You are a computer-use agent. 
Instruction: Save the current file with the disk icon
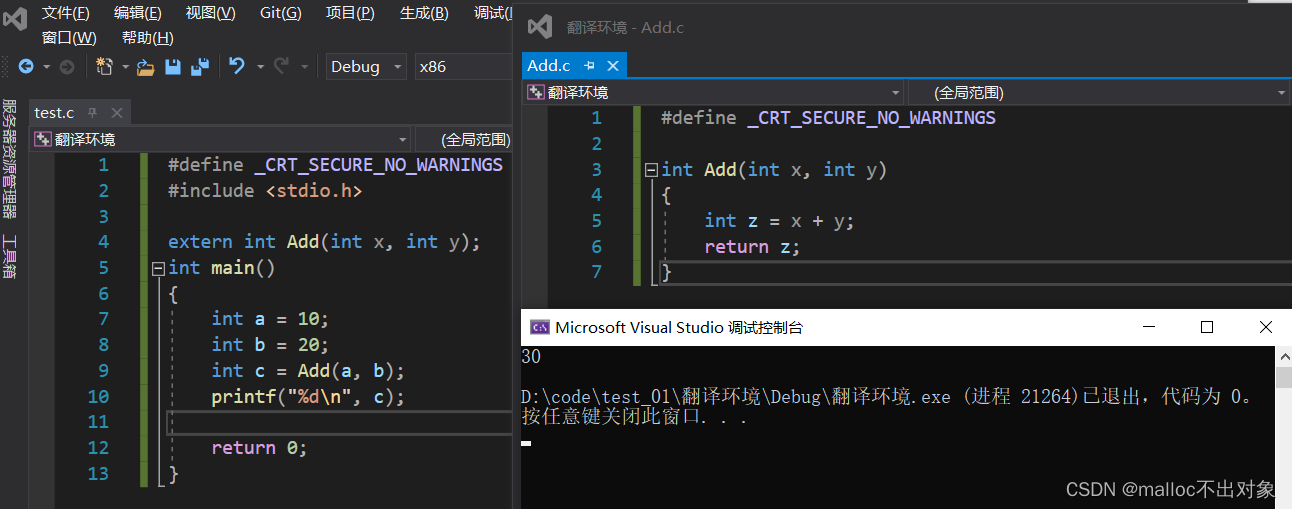173,67
